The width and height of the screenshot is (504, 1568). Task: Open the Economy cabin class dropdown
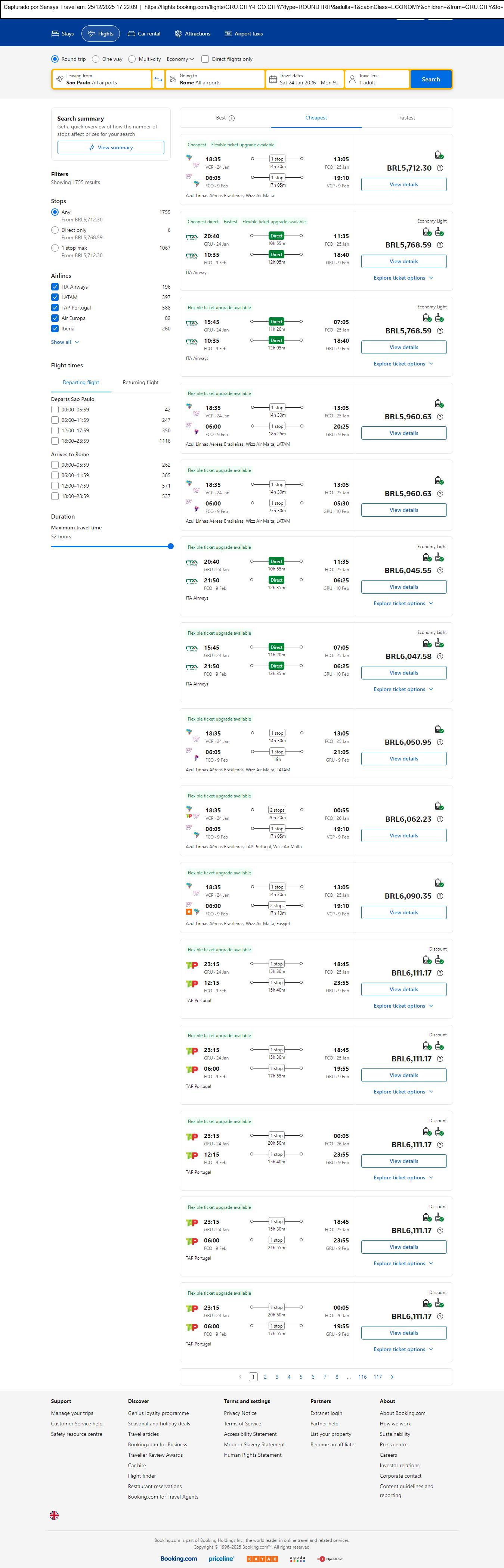point(180,59)
